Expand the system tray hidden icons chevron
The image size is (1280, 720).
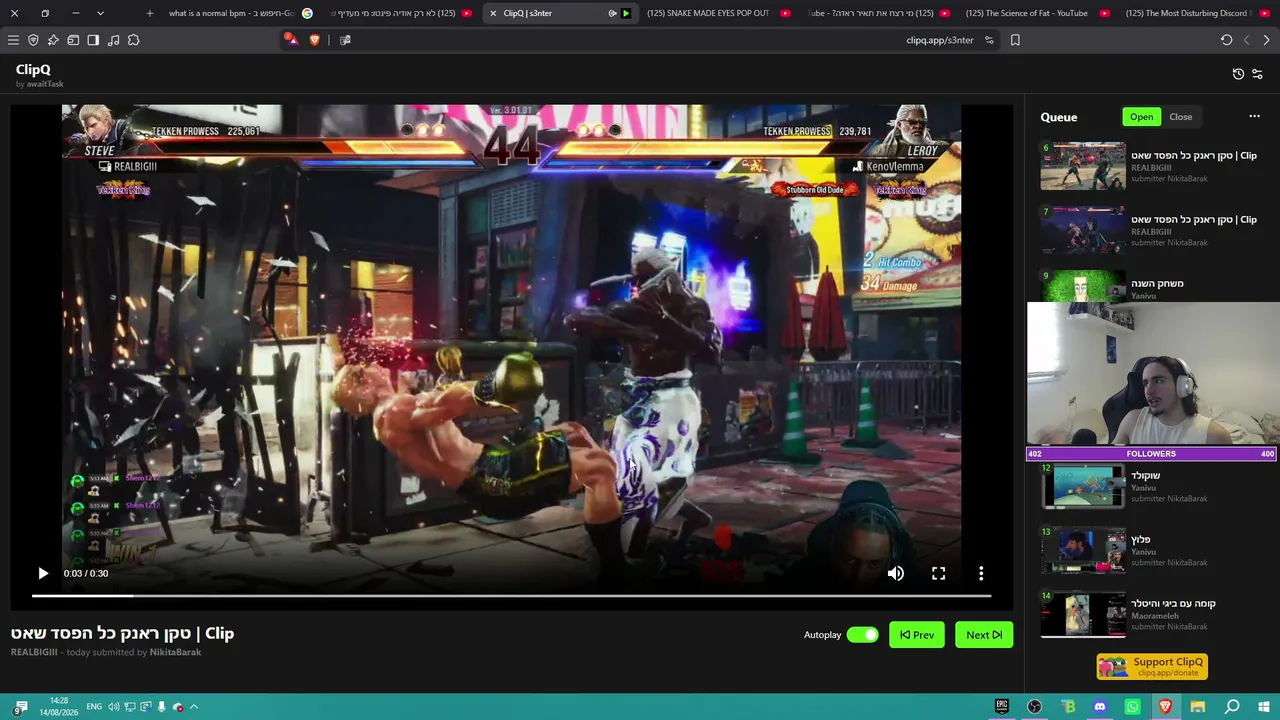[194, 707]
